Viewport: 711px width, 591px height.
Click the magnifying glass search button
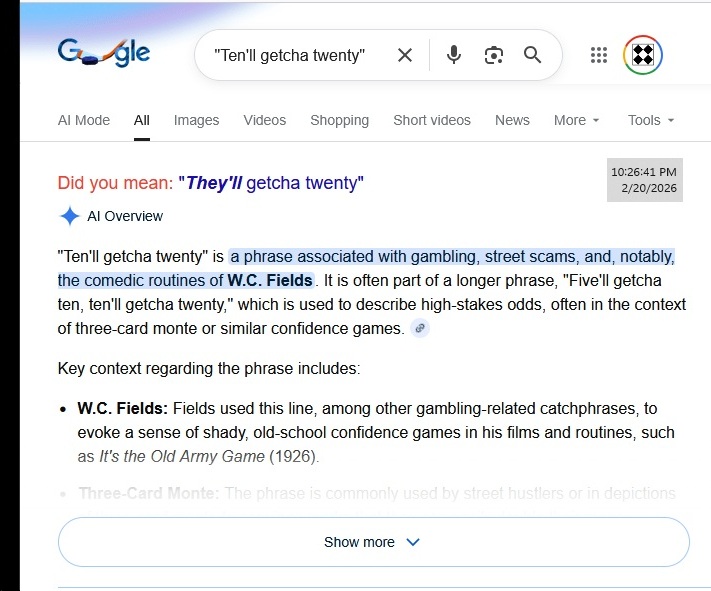[532, 55]
